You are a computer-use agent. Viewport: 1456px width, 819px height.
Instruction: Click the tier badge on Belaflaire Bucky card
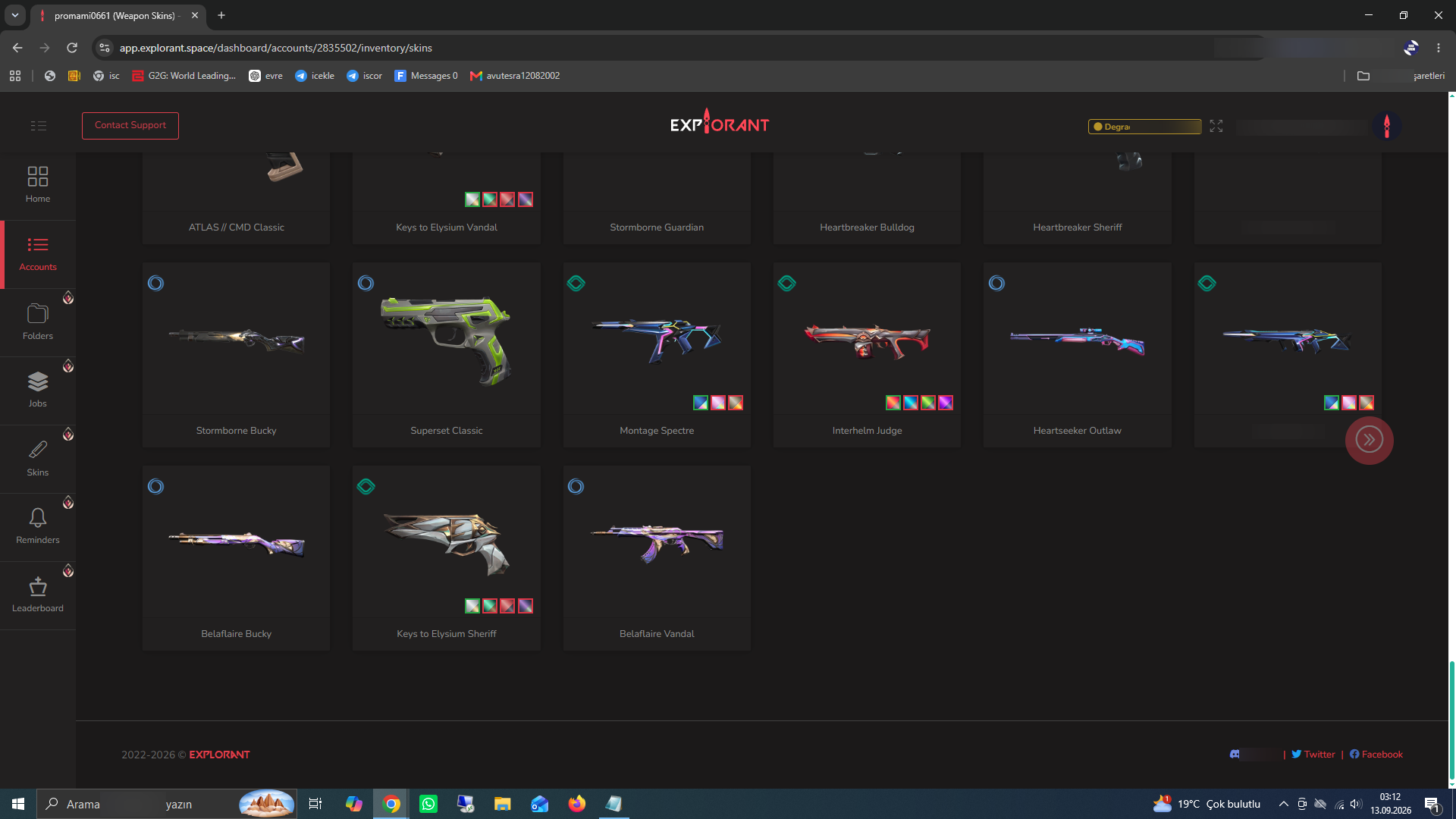click(155, 487)
